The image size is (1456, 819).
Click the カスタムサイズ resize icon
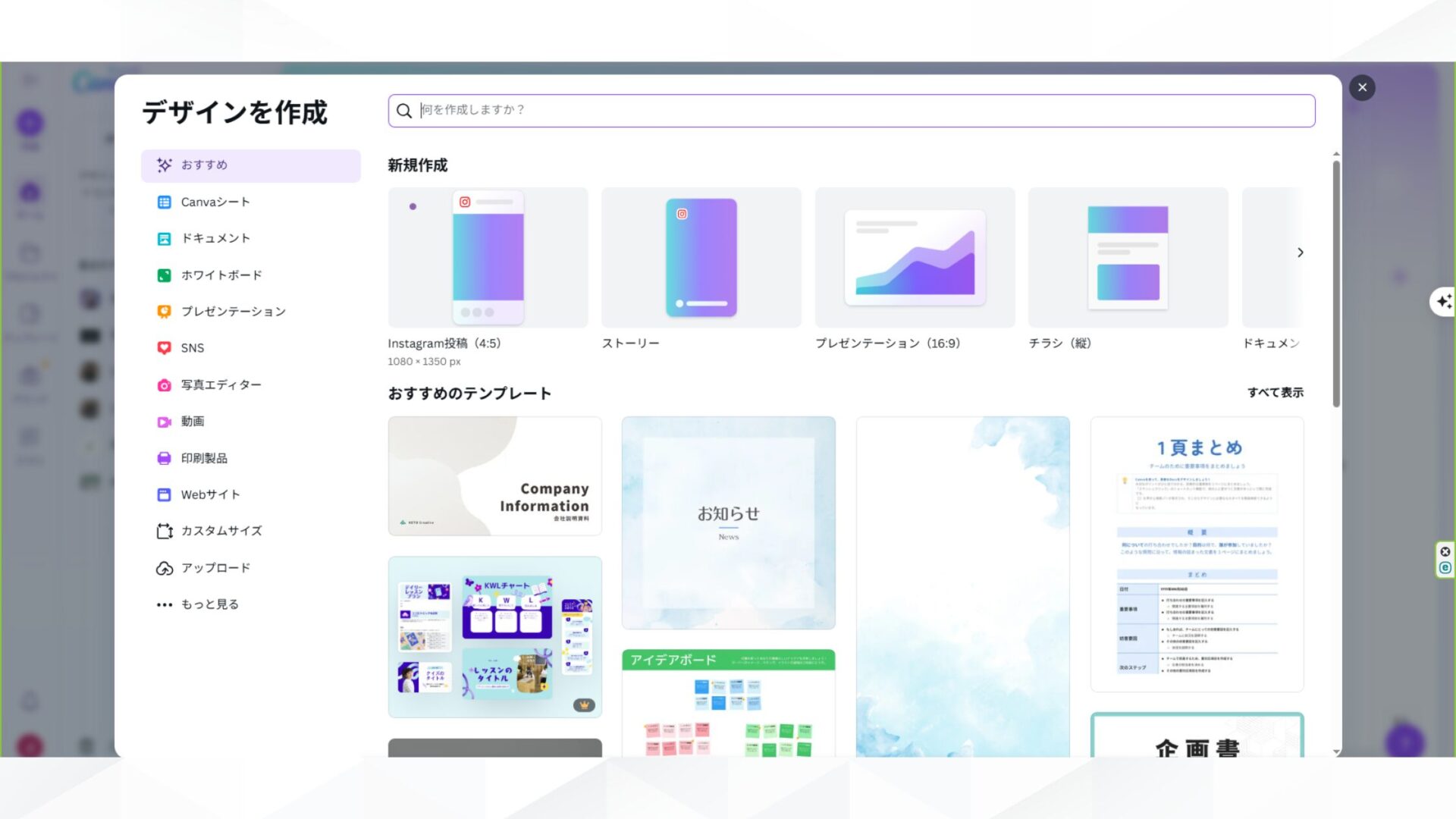(164, 531)
